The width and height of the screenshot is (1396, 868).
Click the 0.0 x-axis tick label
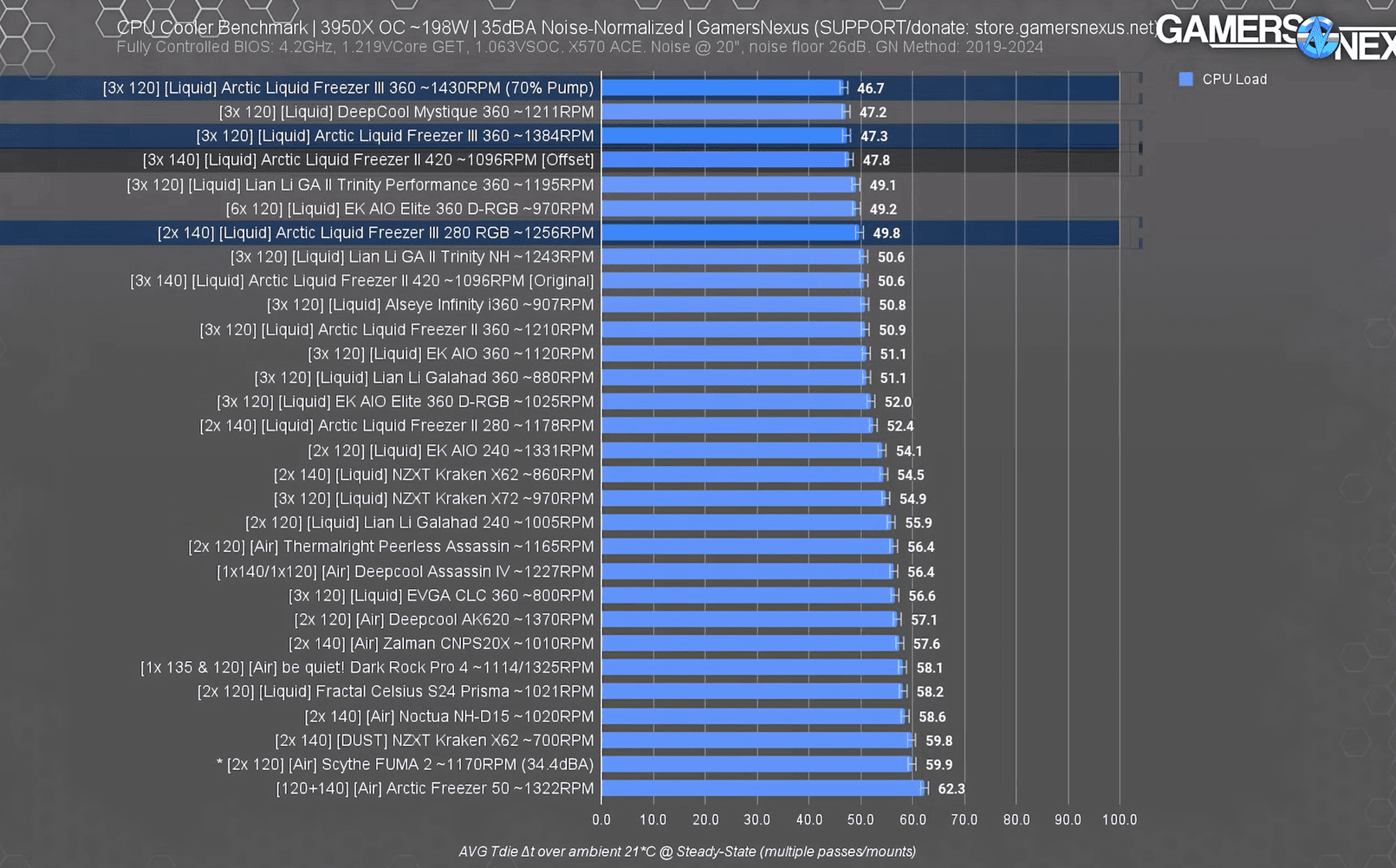tap(601, 819)
